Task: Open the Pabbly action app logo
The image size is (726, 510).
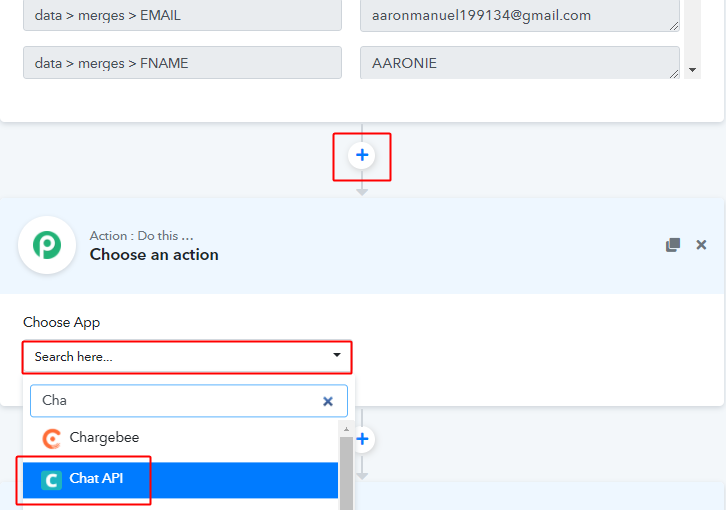Action: (x=47, y=245)
